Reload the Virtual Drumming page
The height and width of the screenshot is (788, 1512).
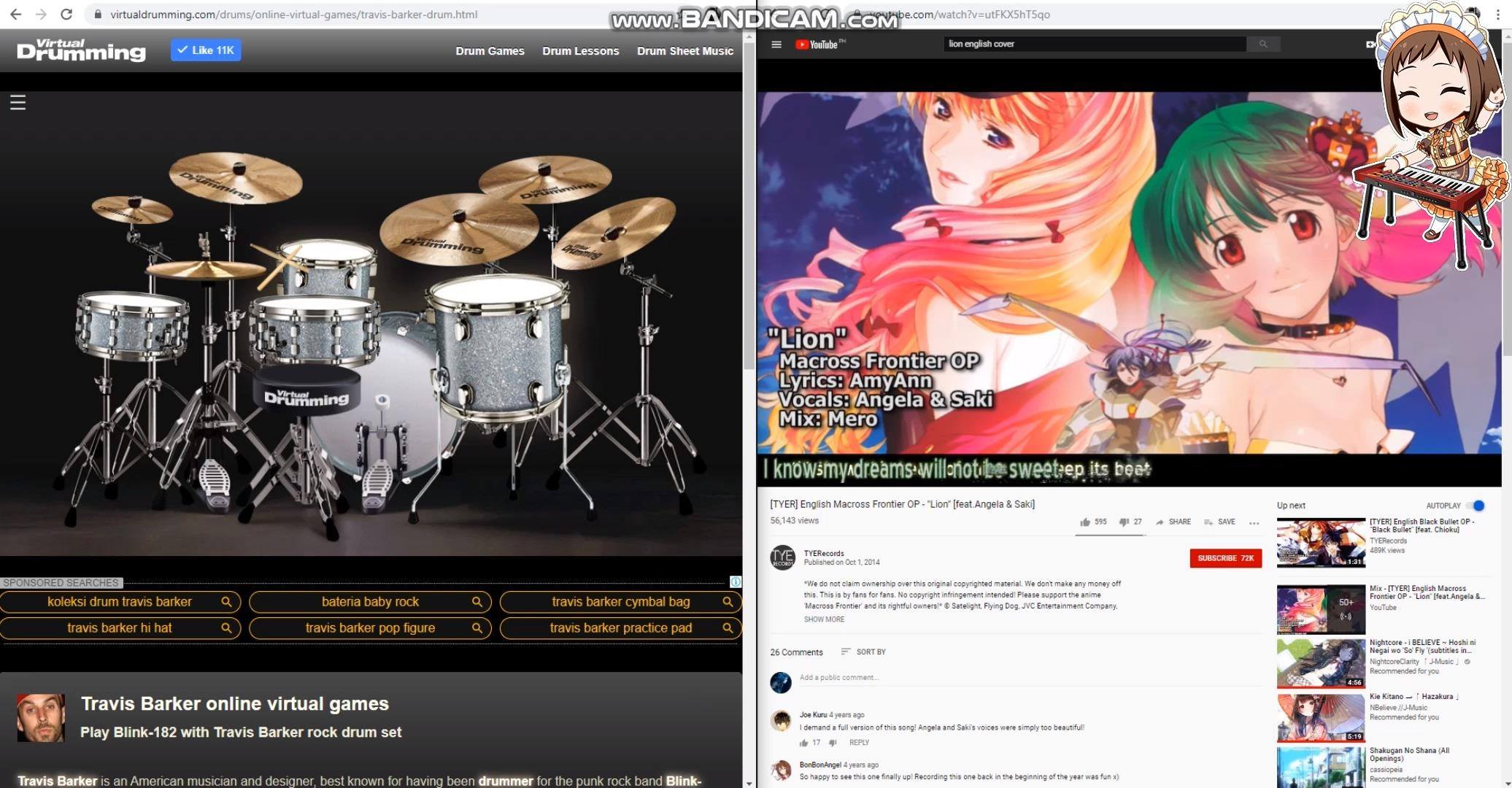(x=66, y=15)
